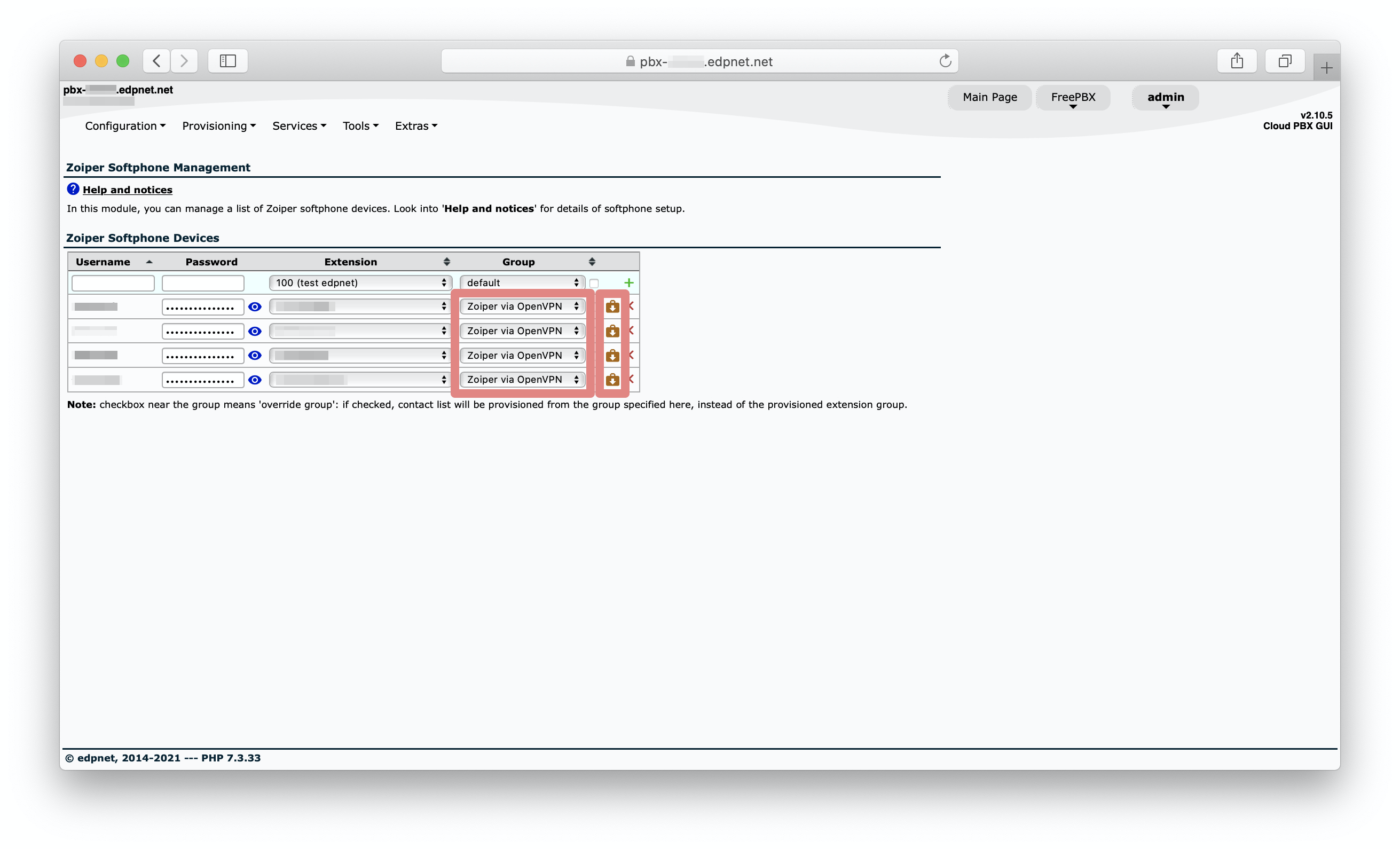This screenshot has width=1400, height=849.
Task: Click the Group column header
Action: [518, 262]
